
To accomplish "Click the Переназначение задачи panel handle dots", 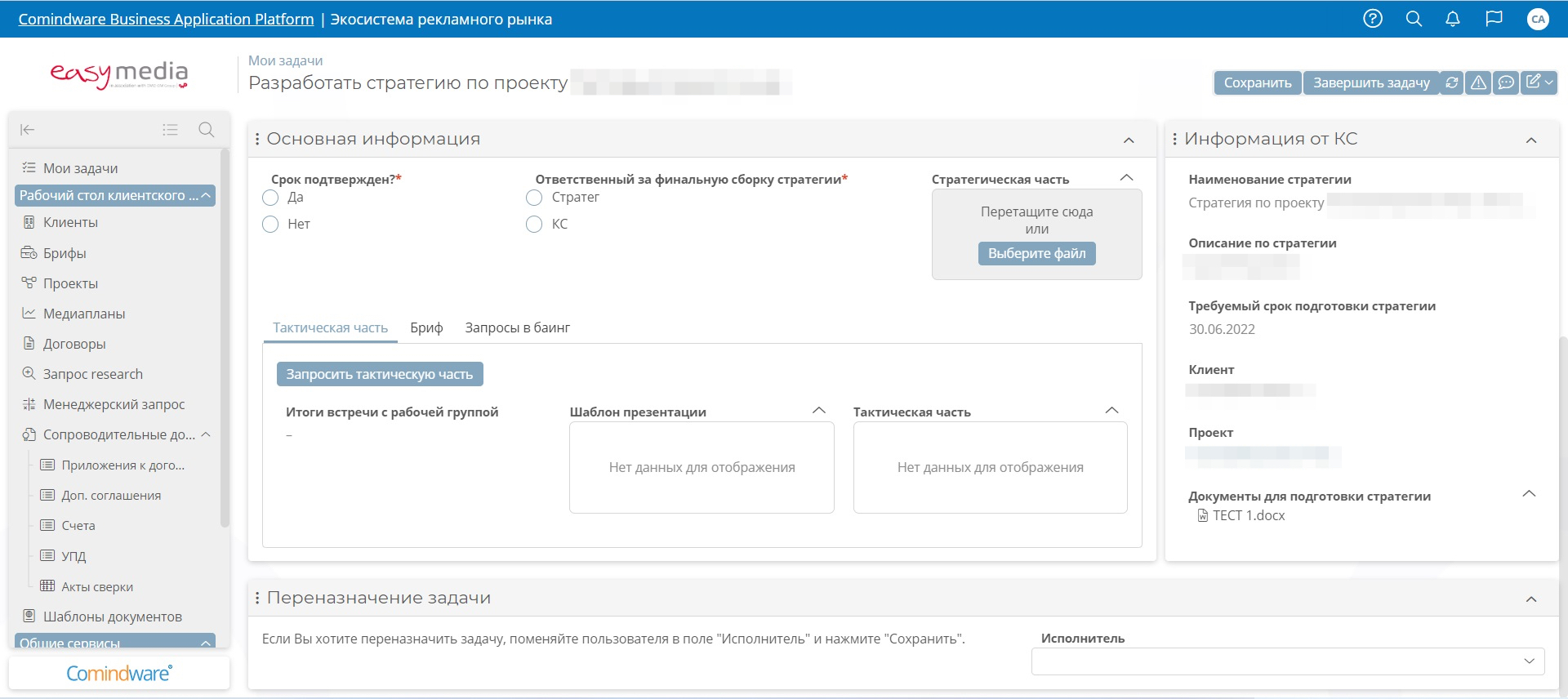I will pos(257,598).
